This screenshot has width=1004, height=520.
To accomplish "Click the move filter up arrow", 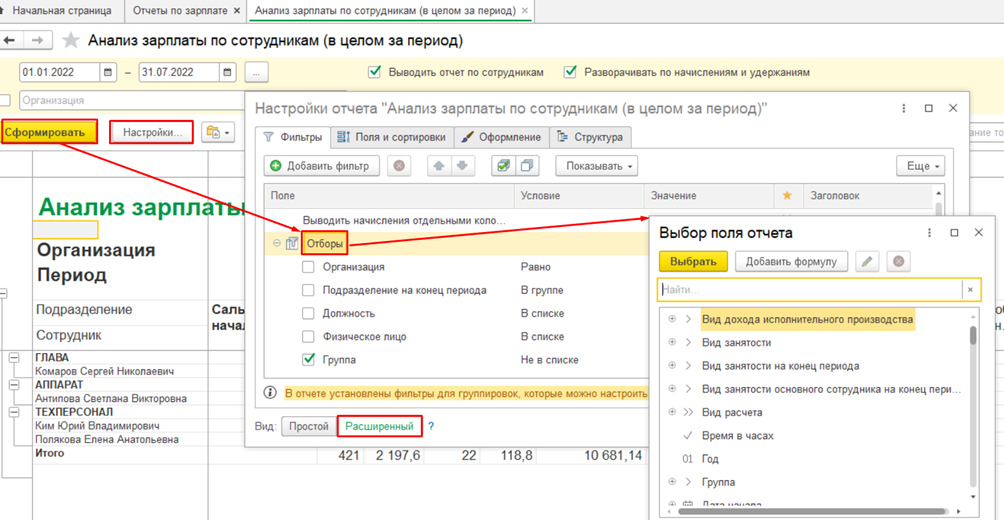I will click(438, 166).
